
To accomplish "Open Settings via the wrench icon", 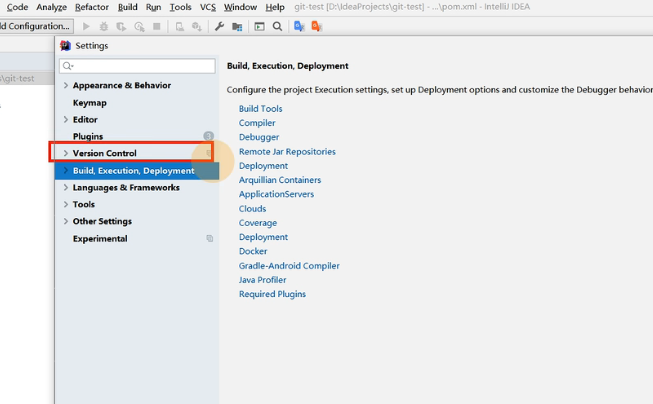I will pos(219,27).
